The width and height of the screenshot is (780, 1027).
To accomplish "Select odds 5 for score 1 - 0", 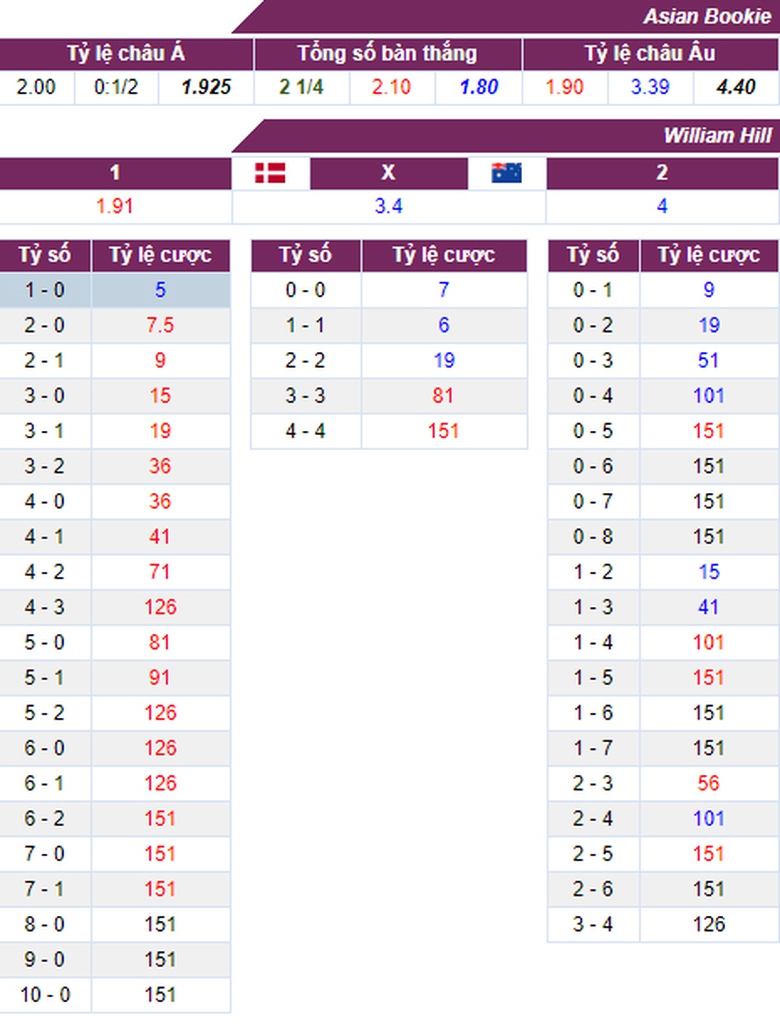I will pos(160,290).
